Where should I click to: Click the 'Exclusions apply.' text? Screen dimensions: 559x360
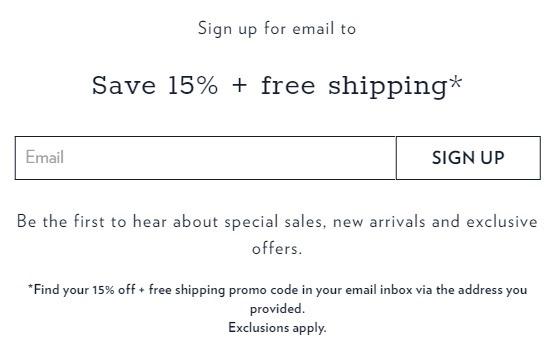point(277,328)
